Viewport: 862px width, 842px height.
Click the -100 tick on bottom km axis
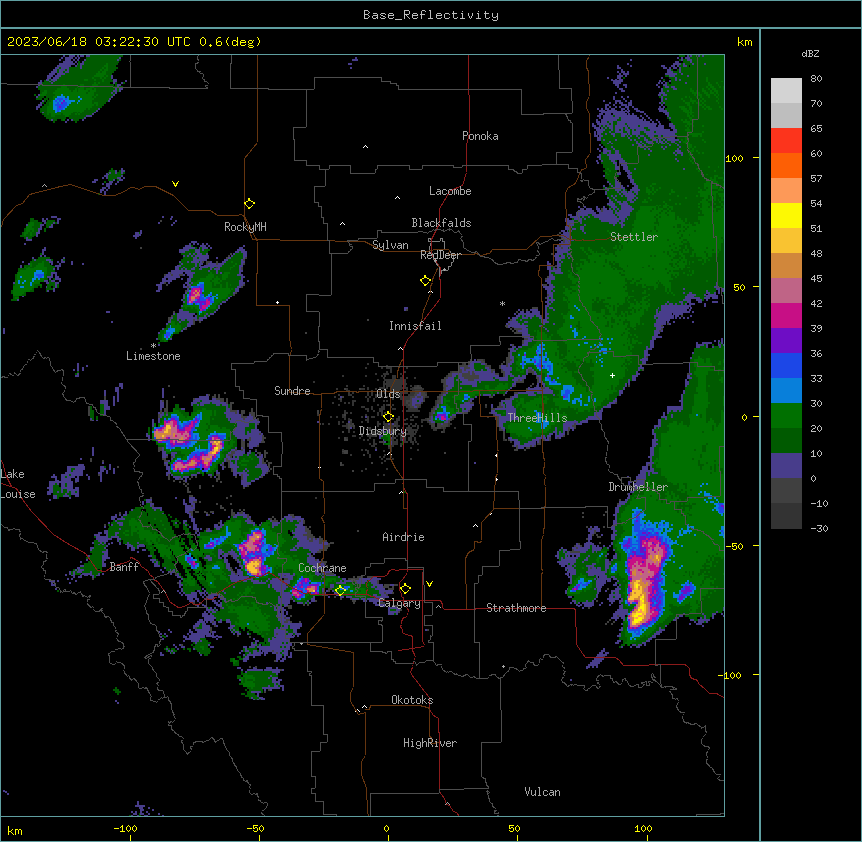pyautogui.click(x=125, y=828)
